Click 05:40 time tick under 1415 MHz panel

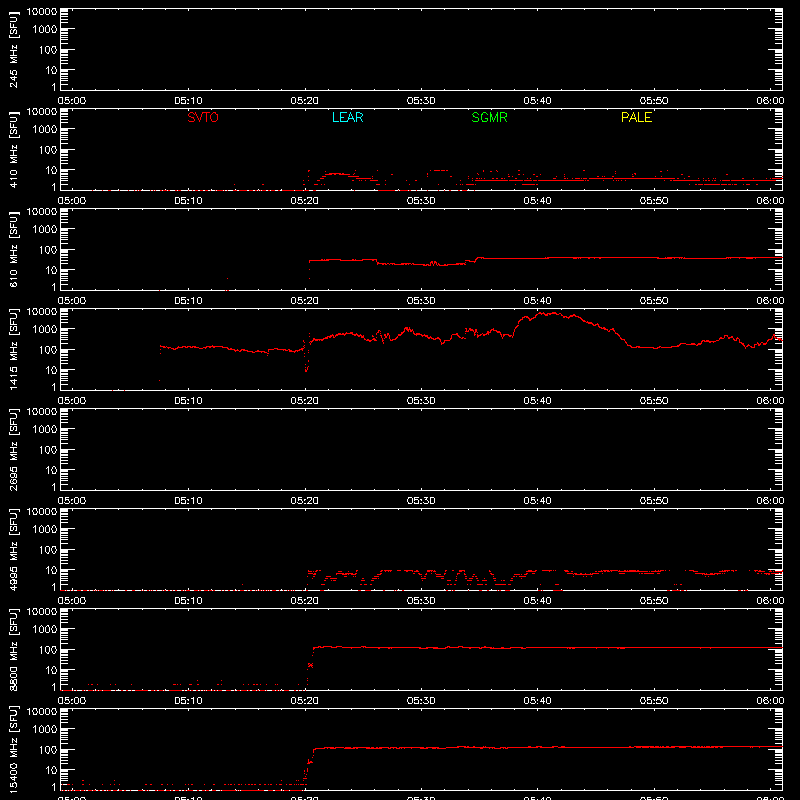point(537,401)
